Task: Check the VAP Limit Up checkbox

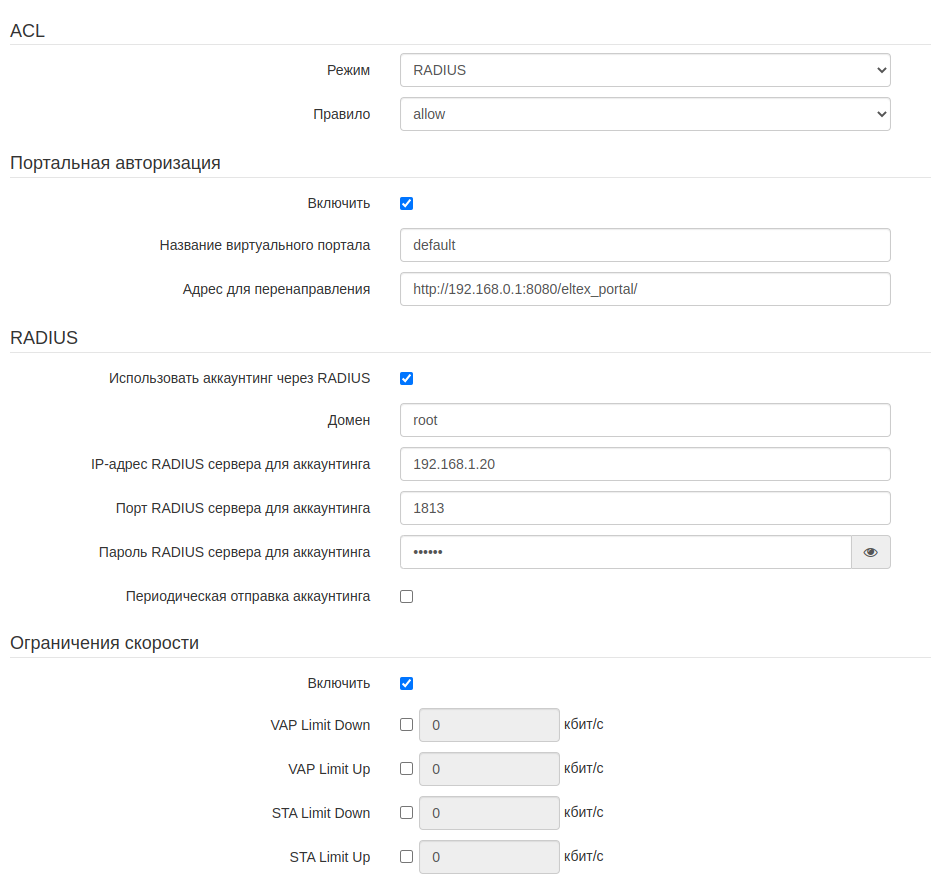Action: [406, 769]
